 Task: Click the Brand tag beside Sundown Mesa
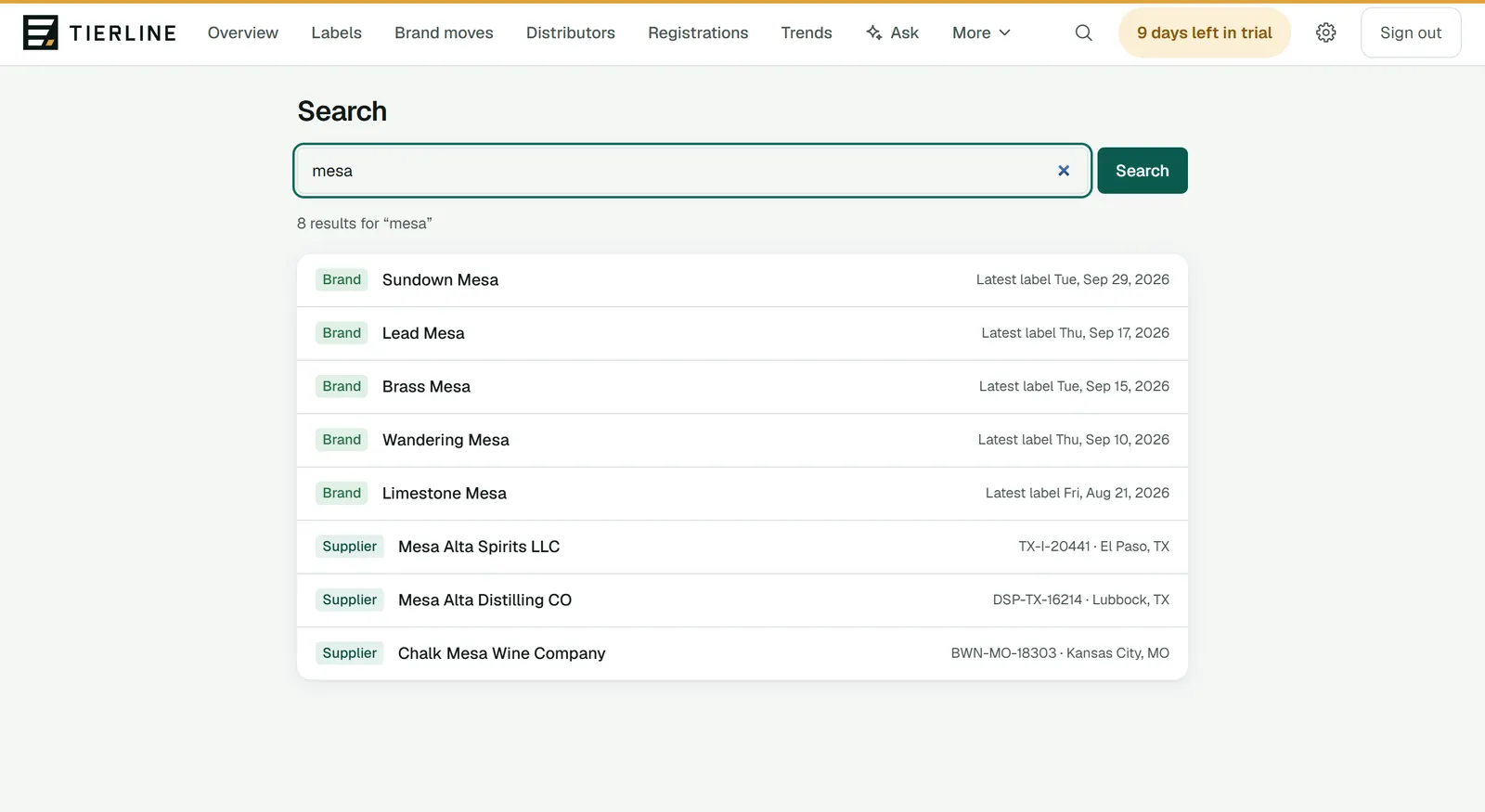[x=342, y=280]
